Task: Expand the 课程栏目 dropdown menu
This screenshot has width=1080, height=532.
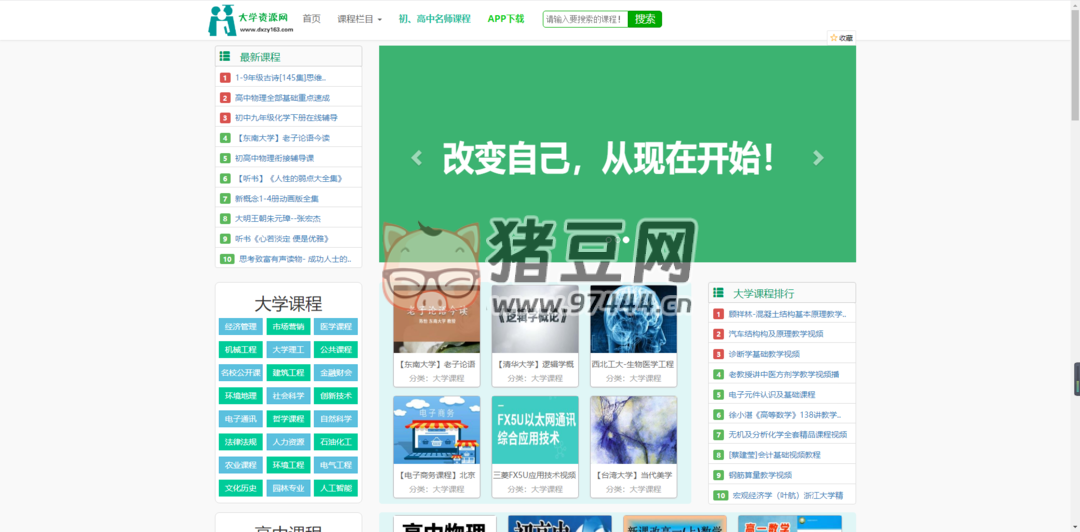Action: tap(360, 19)
